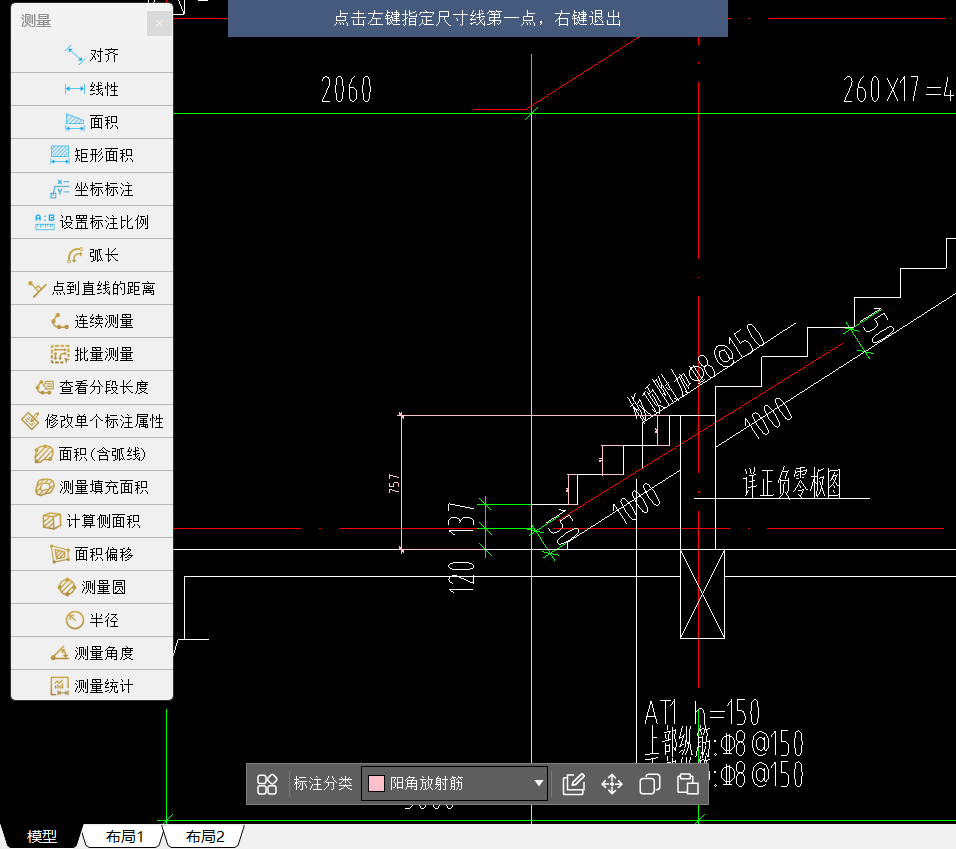The height and width of the screenshot is (849, 956).
Task: Activate the 坐标标注 coordinate annotation tool
Action: coord(92,189)
